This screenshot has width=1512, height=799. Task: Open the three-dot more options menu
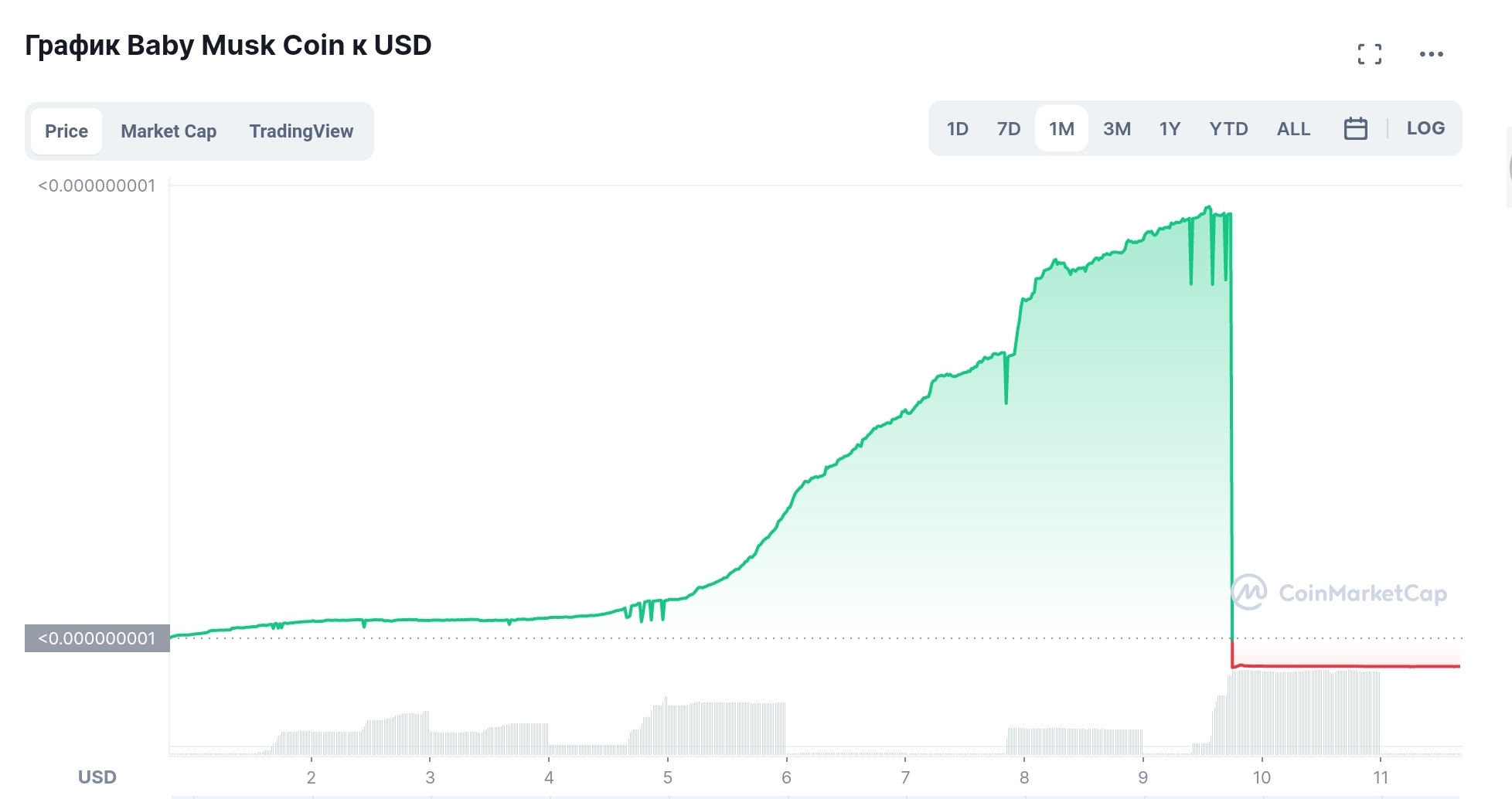tap(1431, 54)
